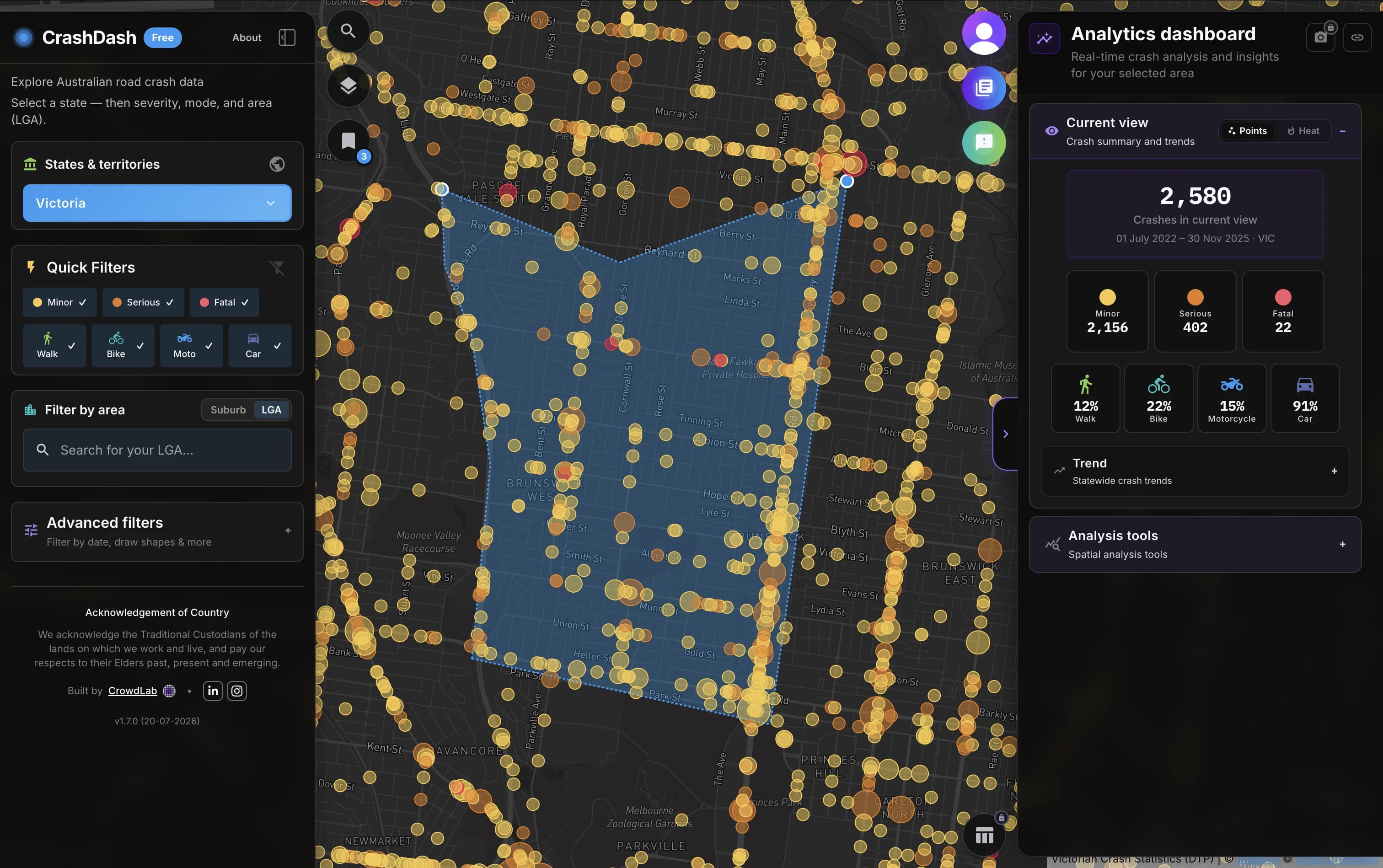Expand the Trend statewide crash trends section
The width and height of the screenshot is (1383, 868).
point(1334,472)
